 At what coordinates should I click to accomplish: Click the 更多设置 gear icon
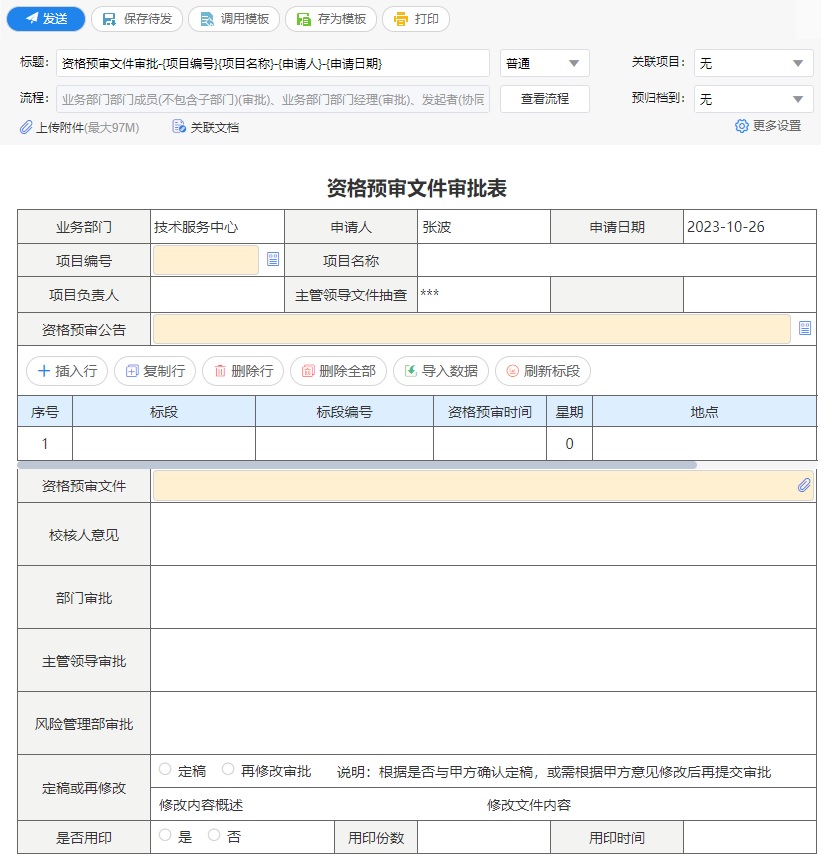[x=741, y=126]
